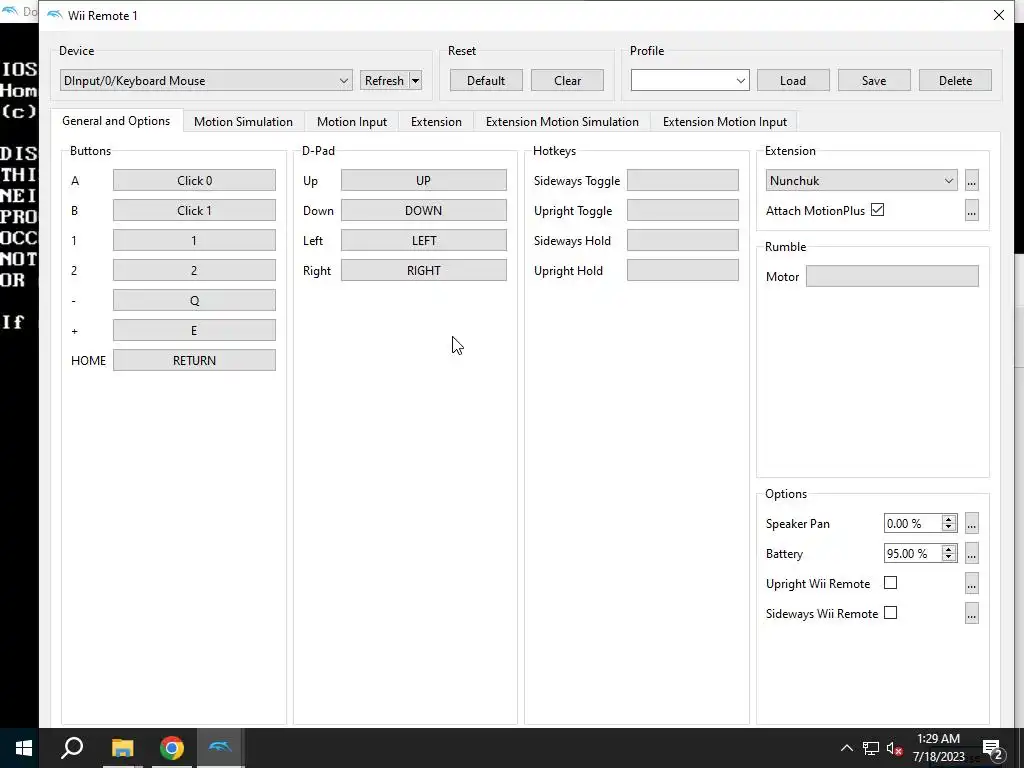Rebind the plus button mapping E
This screenshot has width=1024, height=768.
point(194,330)
